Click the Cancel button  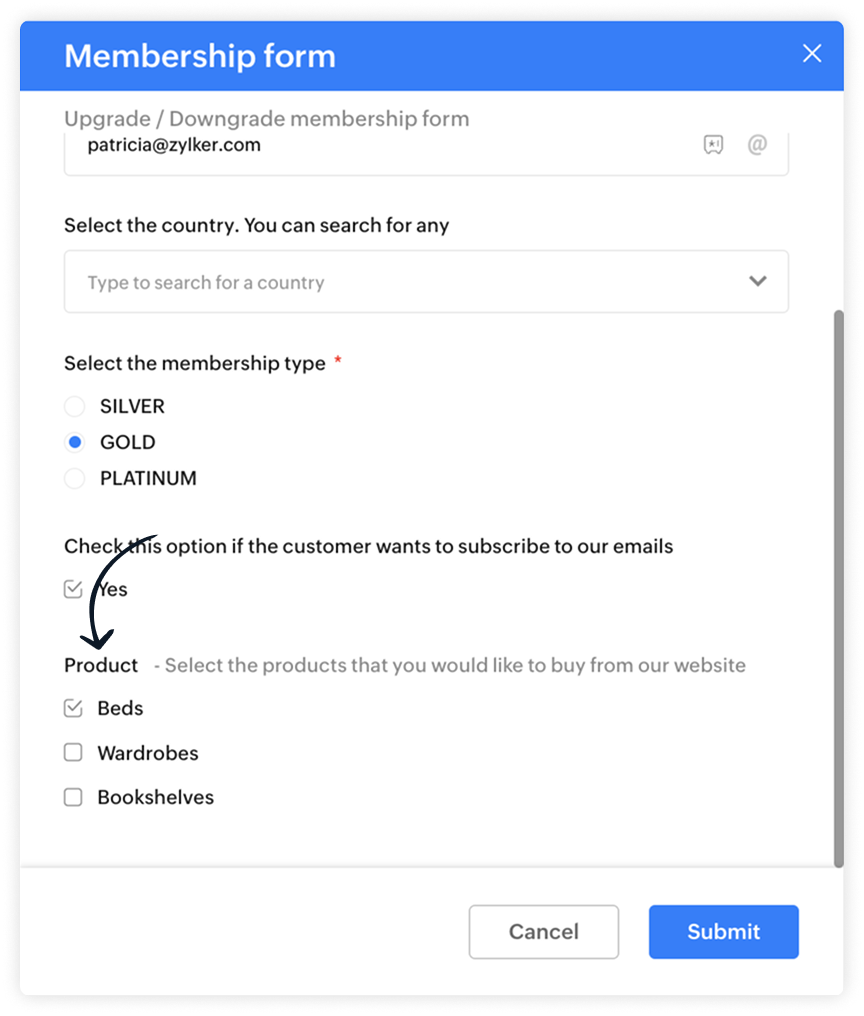[x=544, y=932]
